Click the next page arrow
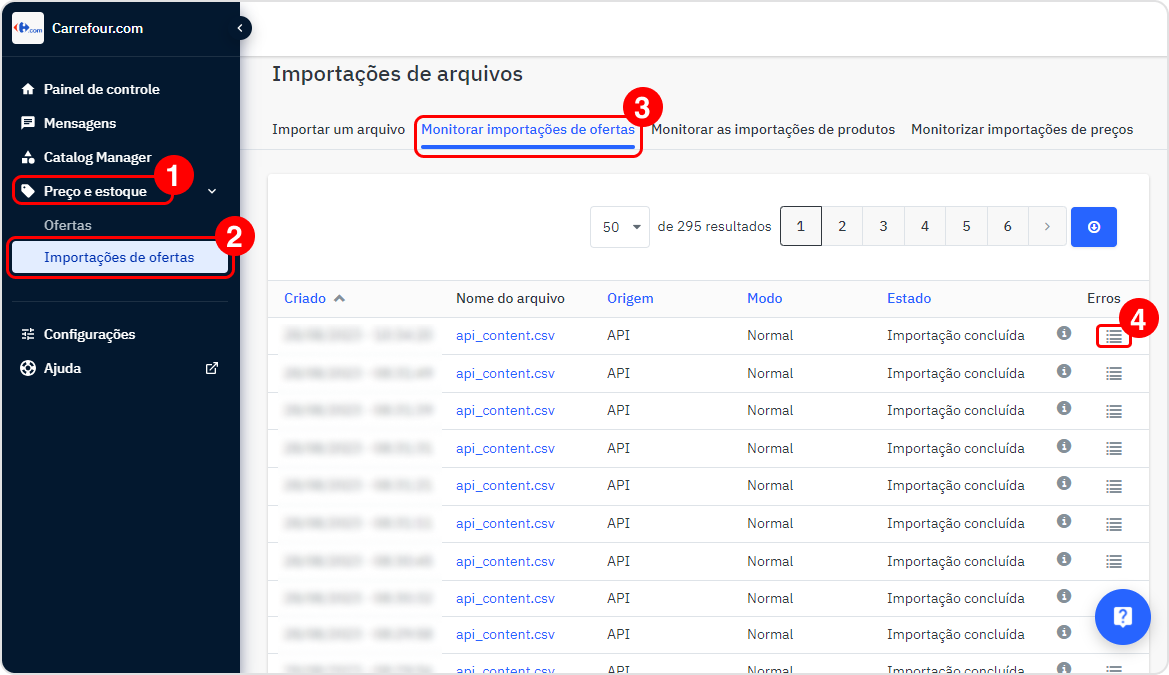 click(1047, 226)
